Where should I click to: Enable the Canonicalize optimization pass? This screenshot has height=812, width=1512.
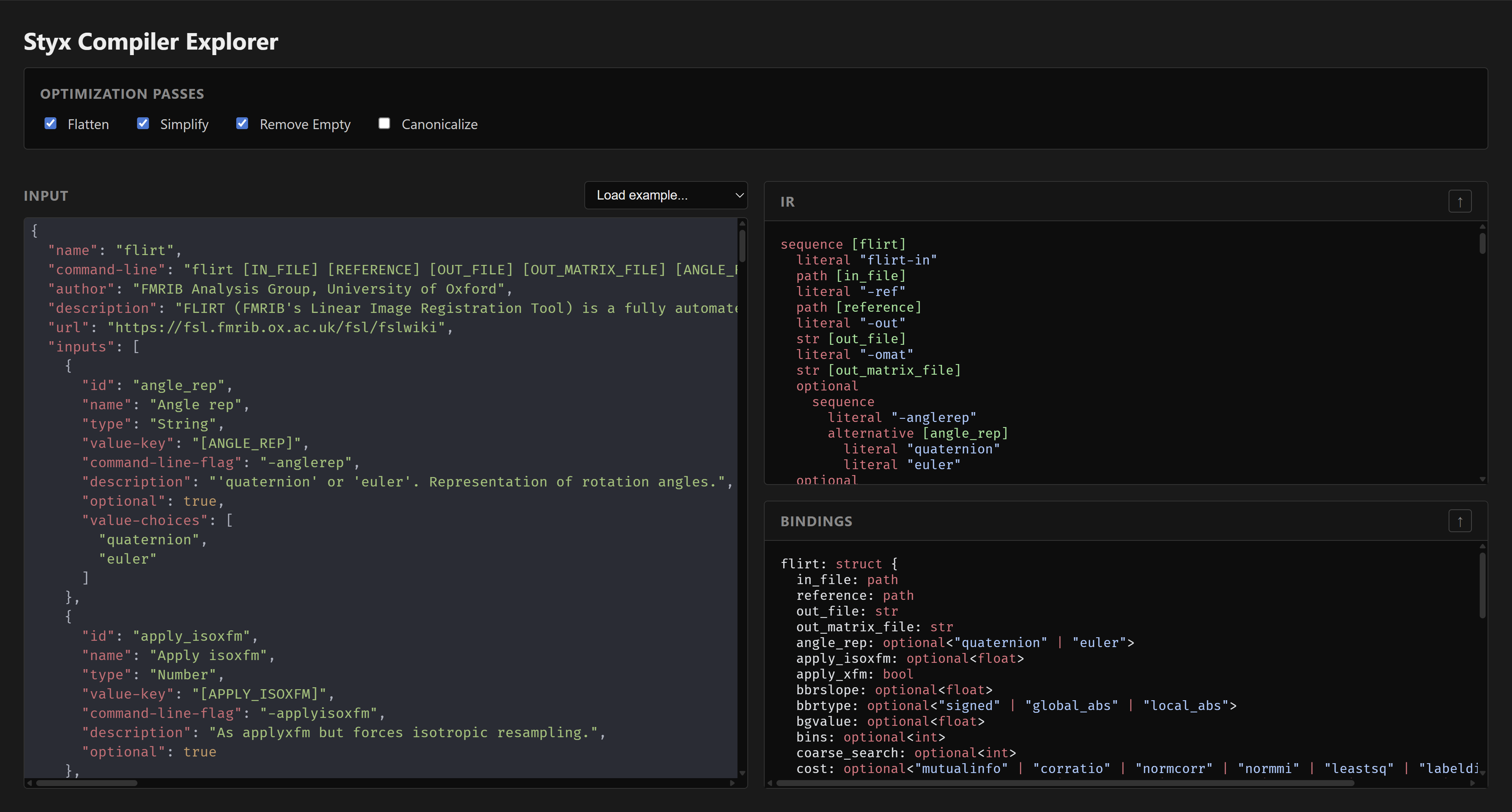(384, 123)
